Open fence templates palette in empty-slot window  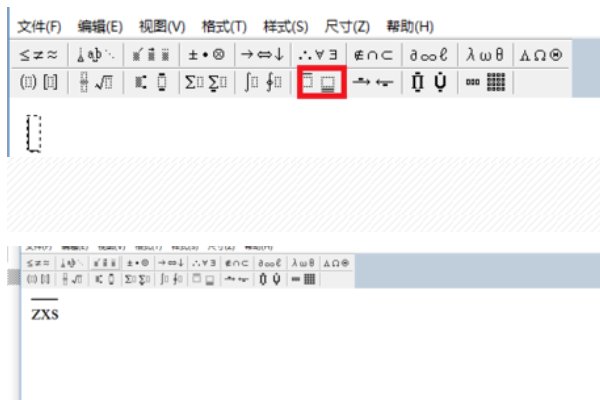(39, 82)
